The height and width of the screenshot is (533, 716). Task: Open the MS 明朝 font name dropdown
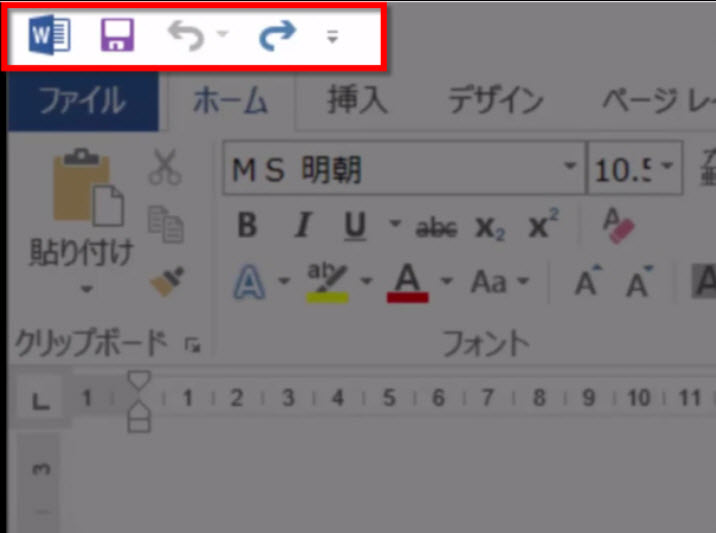tap(570, 167)
